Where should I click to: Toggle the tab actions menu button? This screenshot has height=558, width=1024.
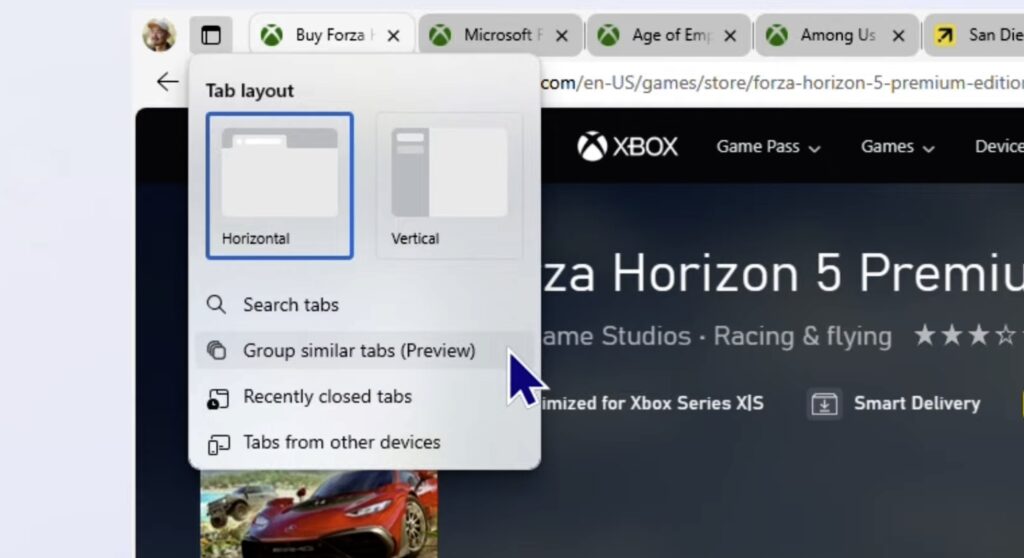click(211, 35)
